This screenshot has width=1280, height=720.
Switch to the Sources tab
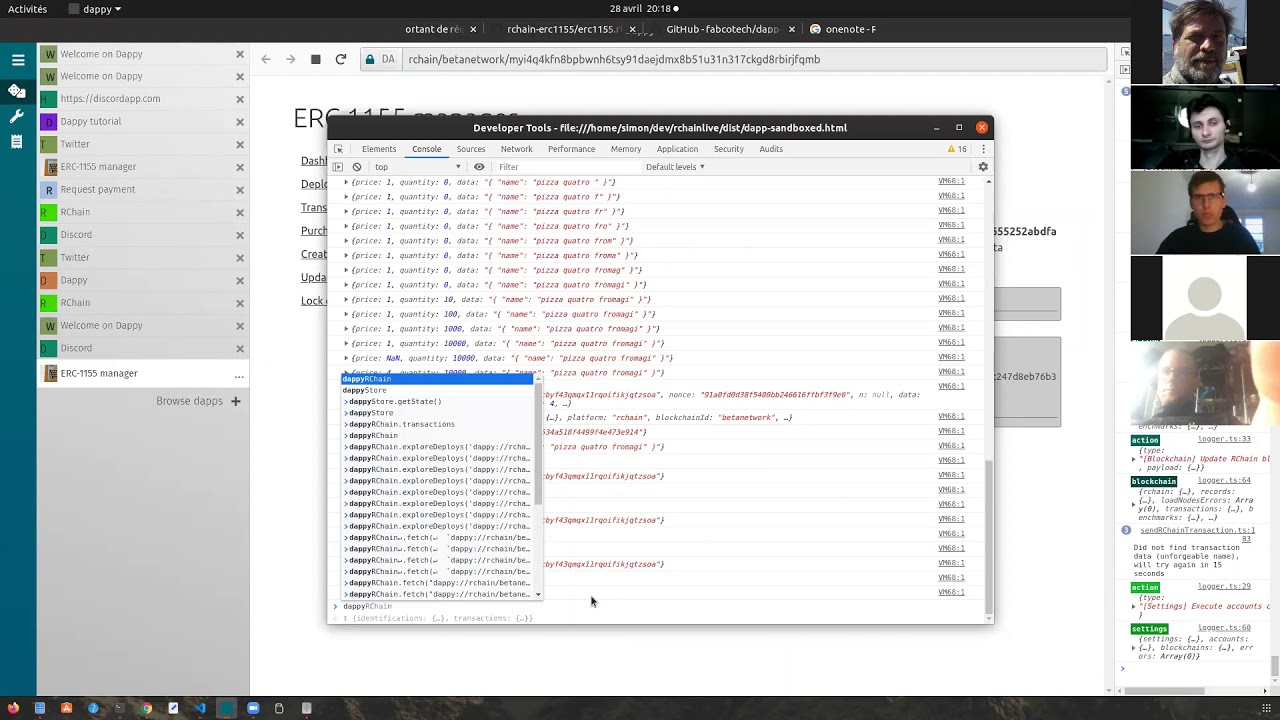[471, 149]
